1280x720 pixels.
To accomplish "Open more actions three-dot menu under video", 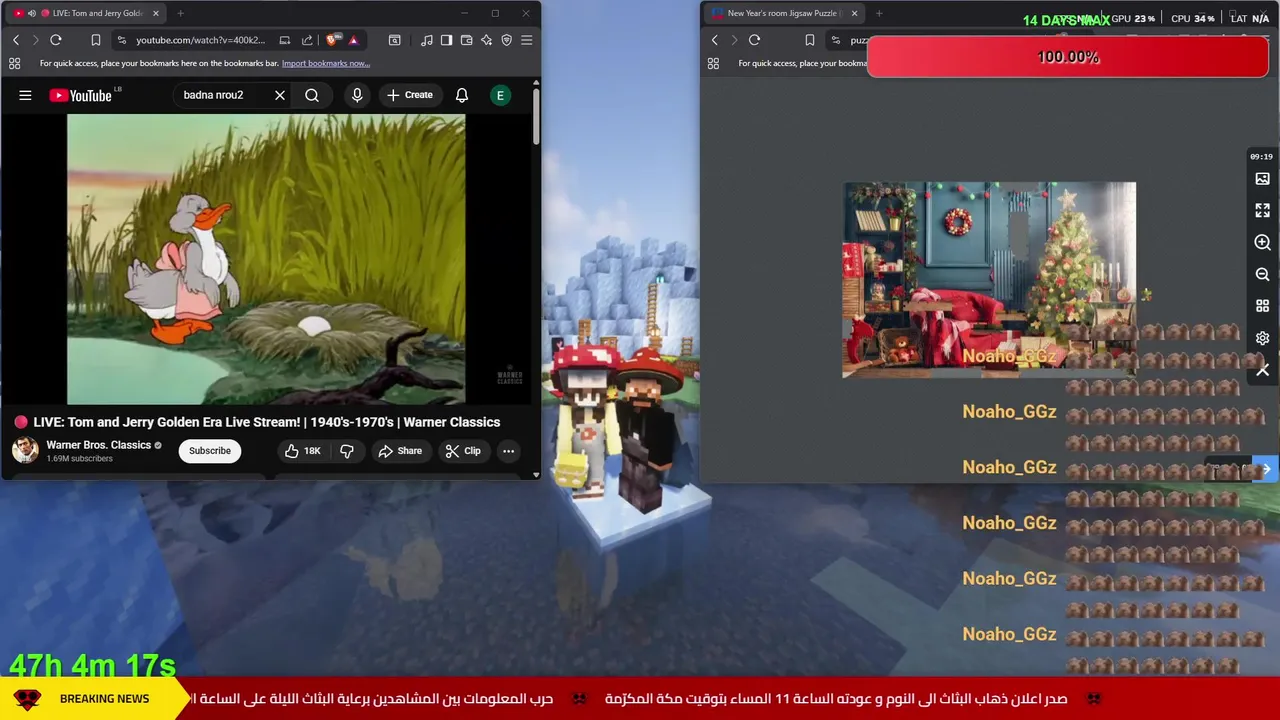I will point(508,451).
